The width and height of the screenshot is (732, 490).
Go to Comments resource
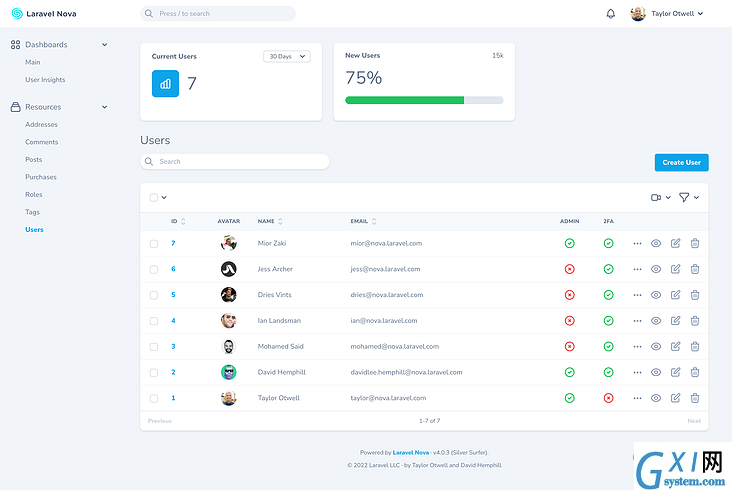click(x=42, y=142)
